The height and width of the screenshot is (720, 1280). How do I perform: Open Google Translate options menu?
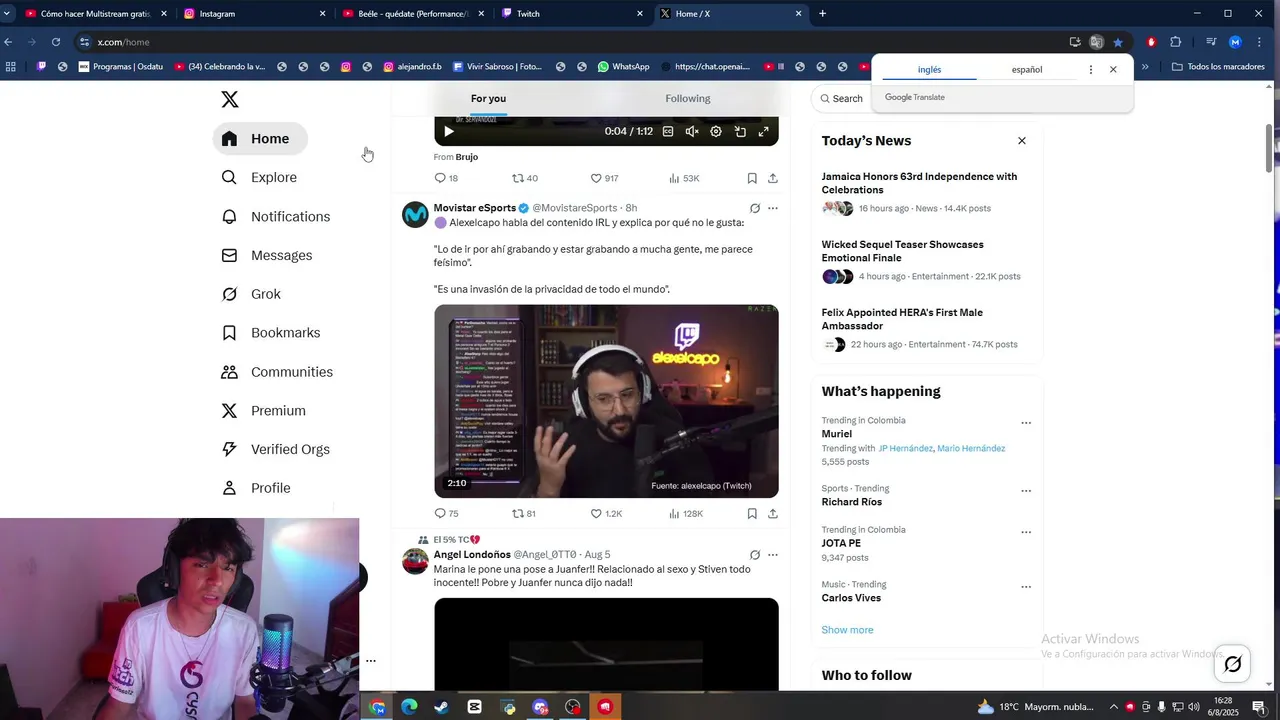(x=1091, y=70)
